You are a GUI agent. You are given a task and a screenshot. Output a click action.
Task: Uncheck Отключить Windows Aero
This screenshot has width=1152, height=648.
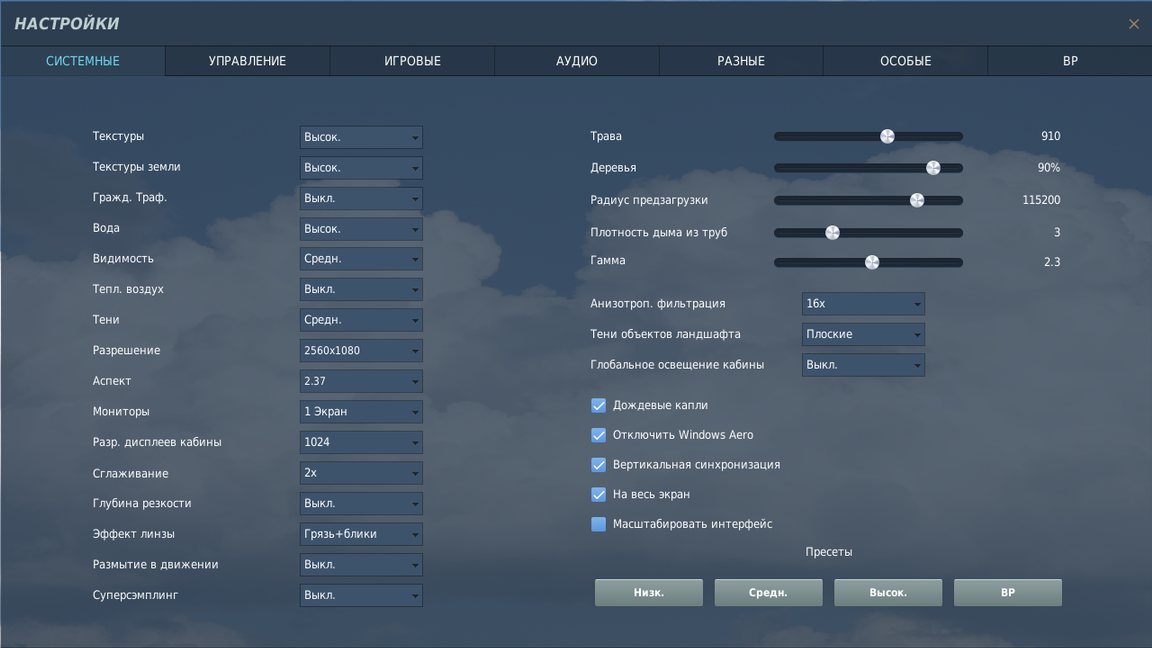pyautogui.click(x=599, y=435)
